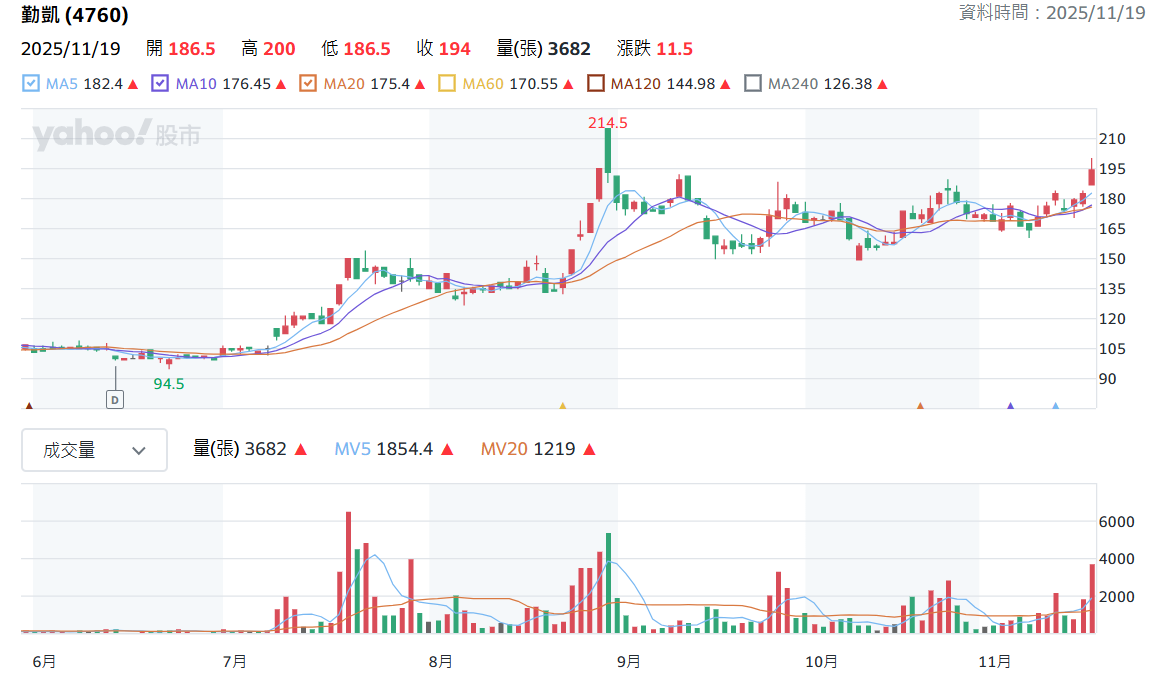
Task: Click the 94.5 low price label
Action: (x=169, y=384)
